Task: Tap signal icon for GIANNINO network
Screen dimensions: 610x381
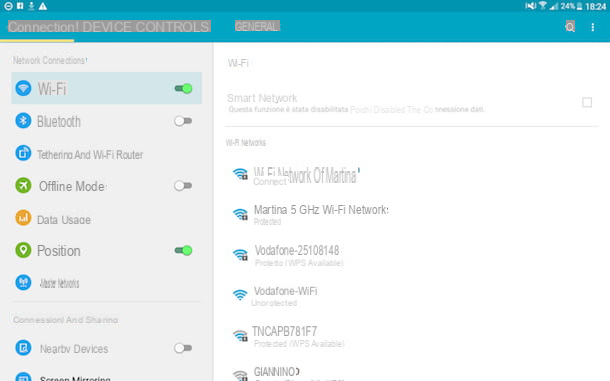Action: click(240, 375)
